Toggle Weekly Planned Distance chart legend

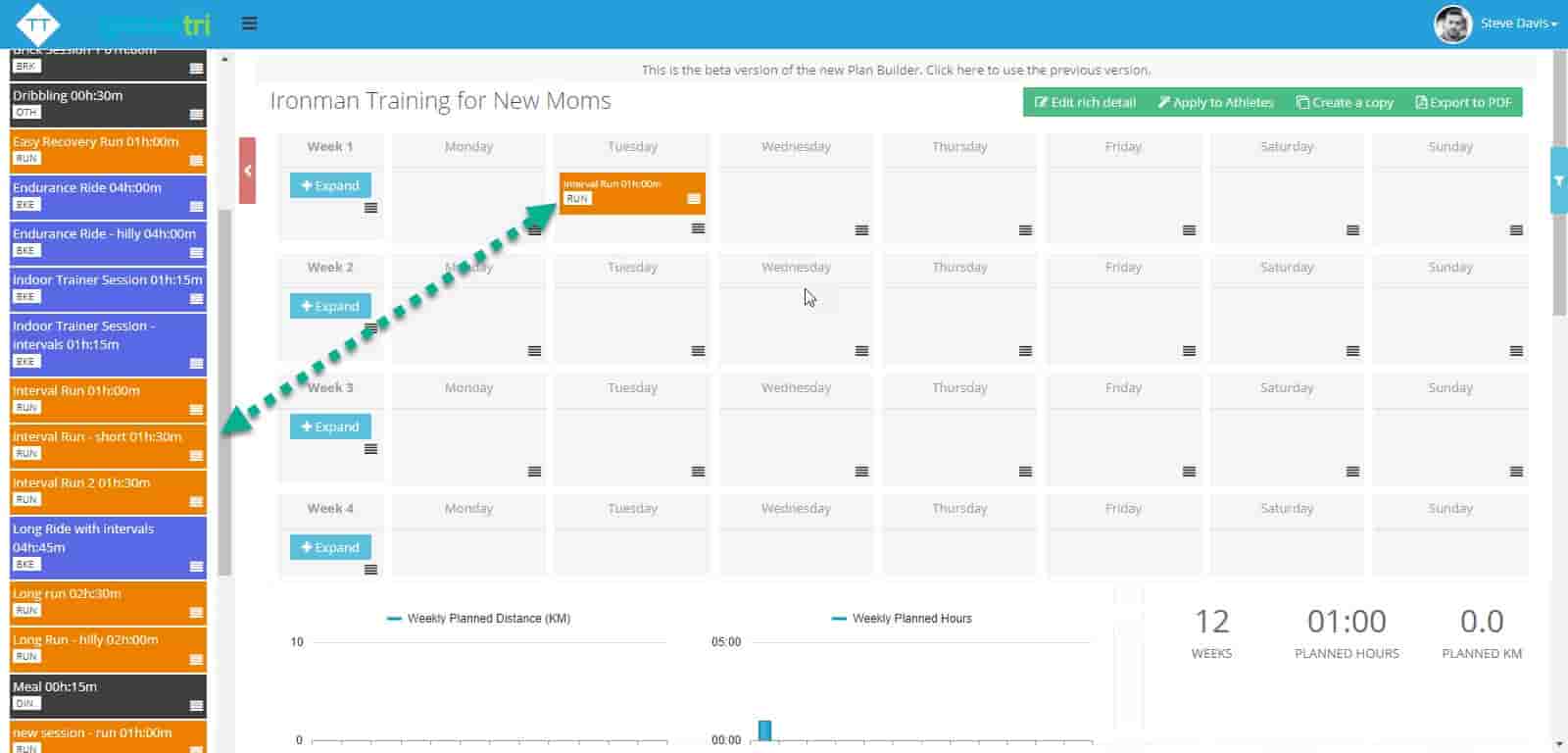[479, 619]
